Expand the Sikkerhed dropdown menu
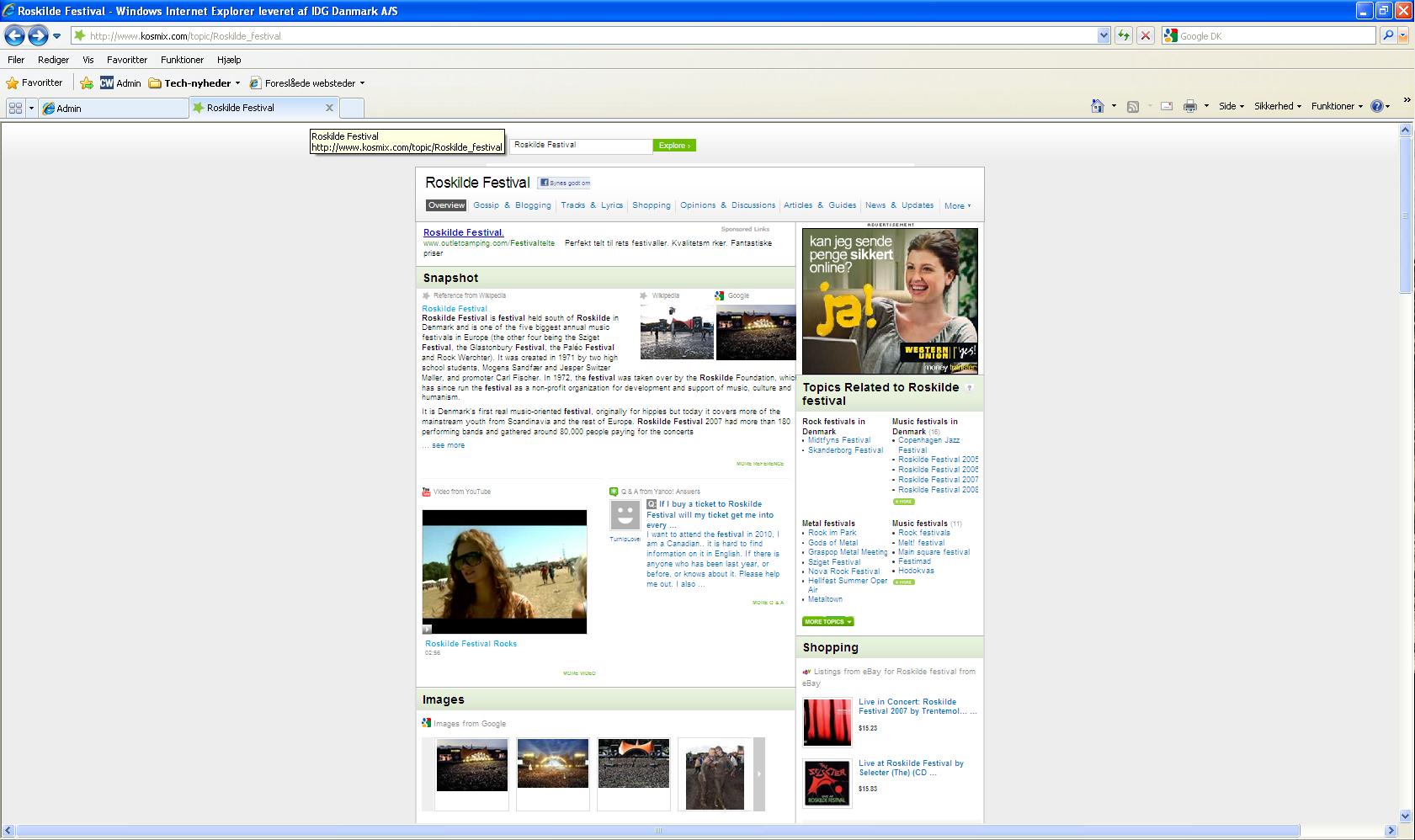 click(1278, 106)
